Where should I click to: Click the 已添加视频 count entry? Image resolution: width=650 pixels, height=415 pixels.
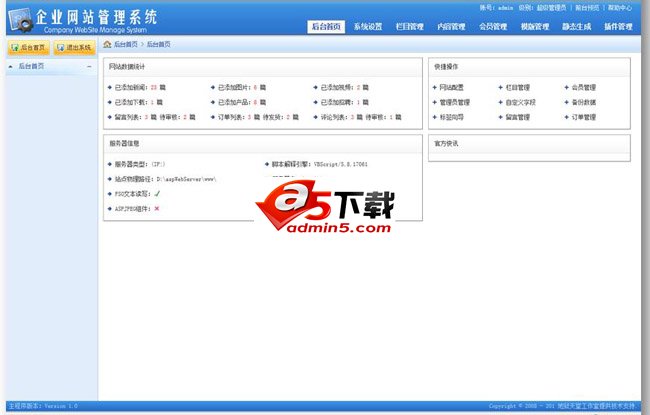coord(344,87)
